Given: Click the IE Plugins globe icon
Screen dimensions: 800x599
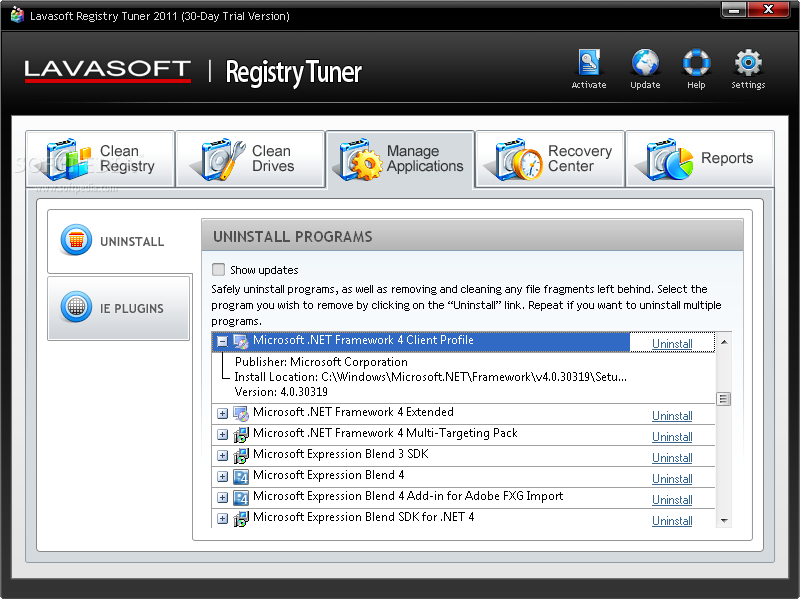Looking at the screenshot, I should (76, 307).
